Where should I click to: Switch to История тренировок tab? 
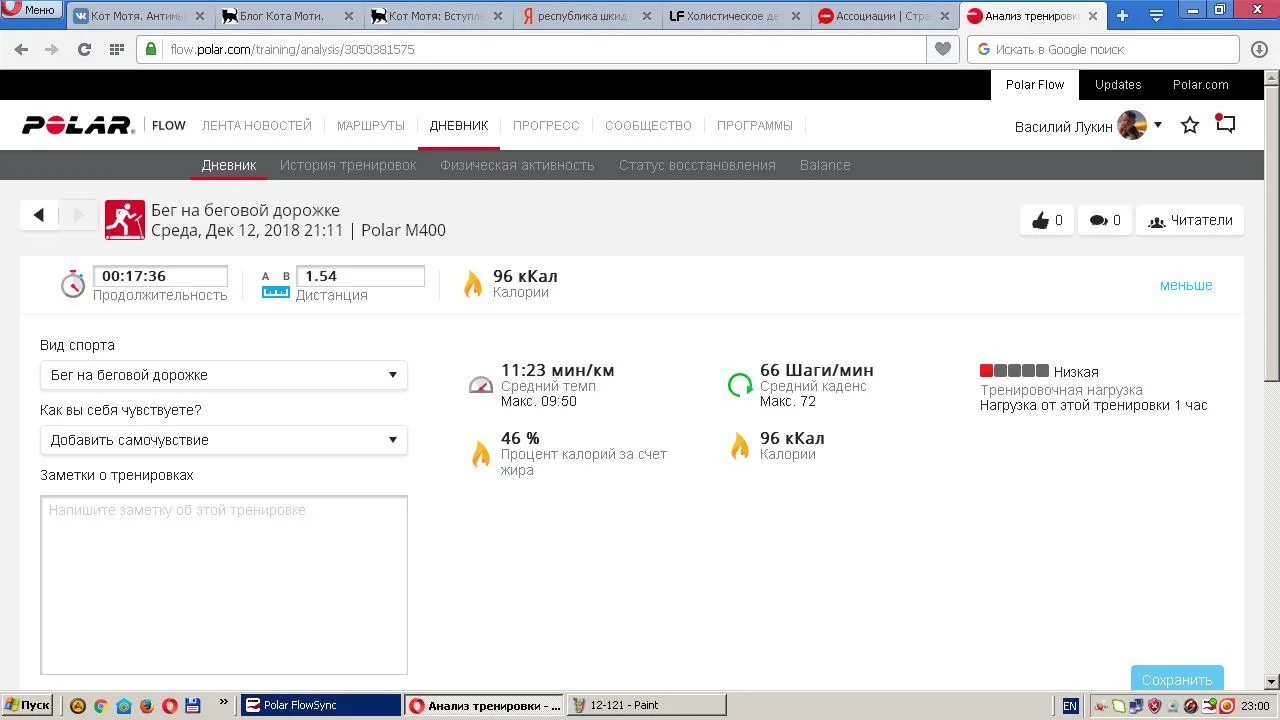pyautogui.click(x=347, y=165)
